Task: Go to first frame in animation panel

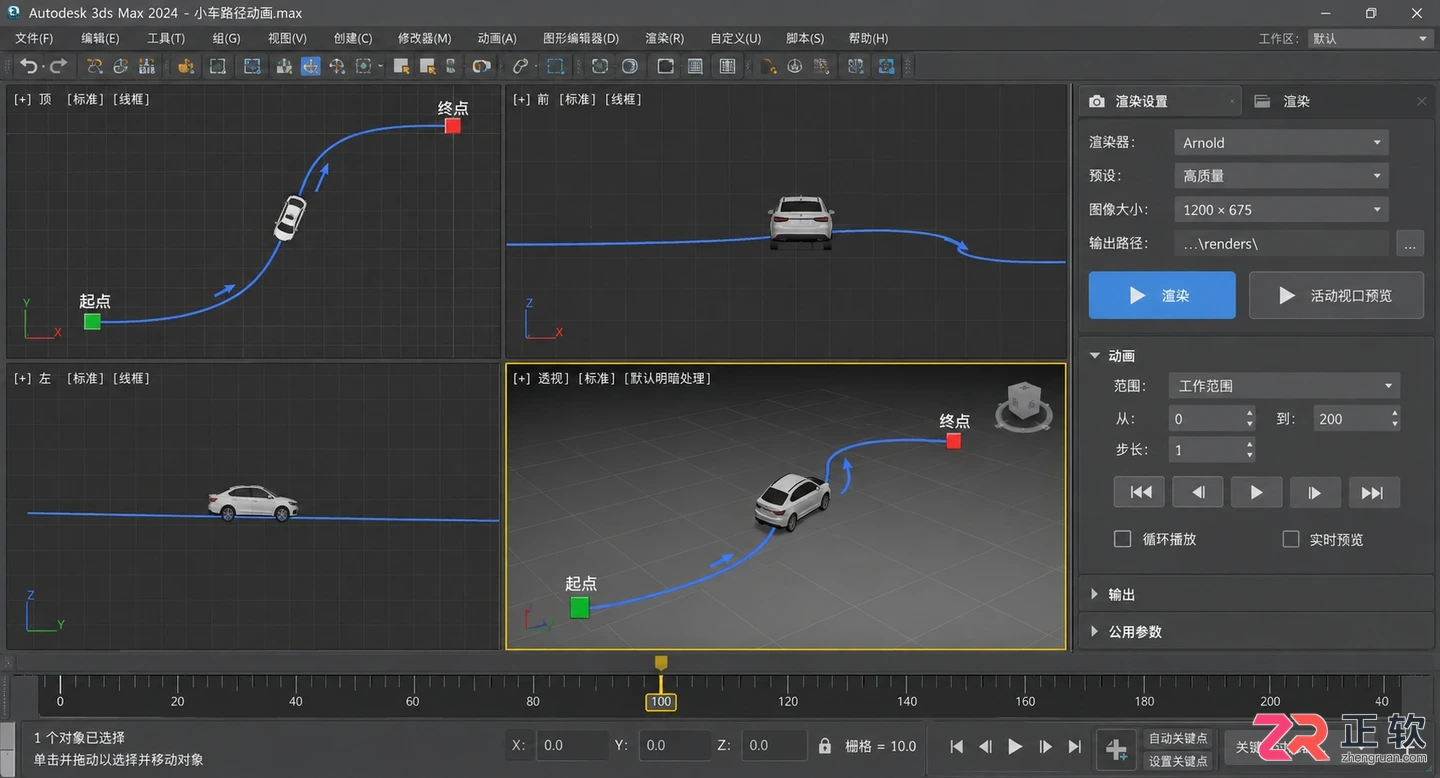Action: click(1140, 492)
